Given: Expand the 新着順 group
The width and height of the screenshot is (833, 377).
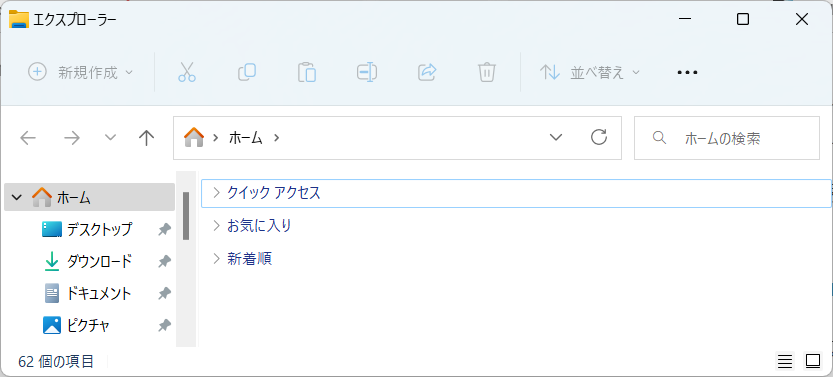Looking at the screenshot, I should 216,259.
